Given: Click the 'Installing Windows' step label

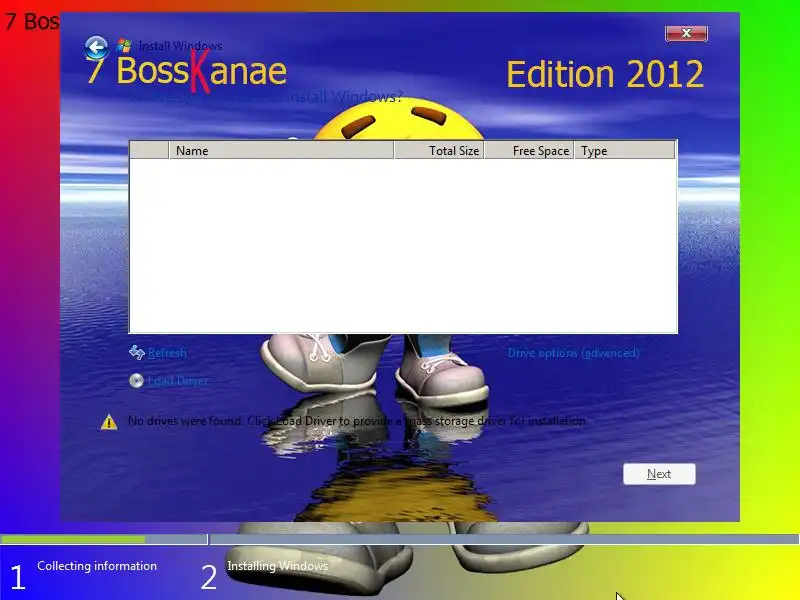Looking at the screenshot, I should click(278, 566).
